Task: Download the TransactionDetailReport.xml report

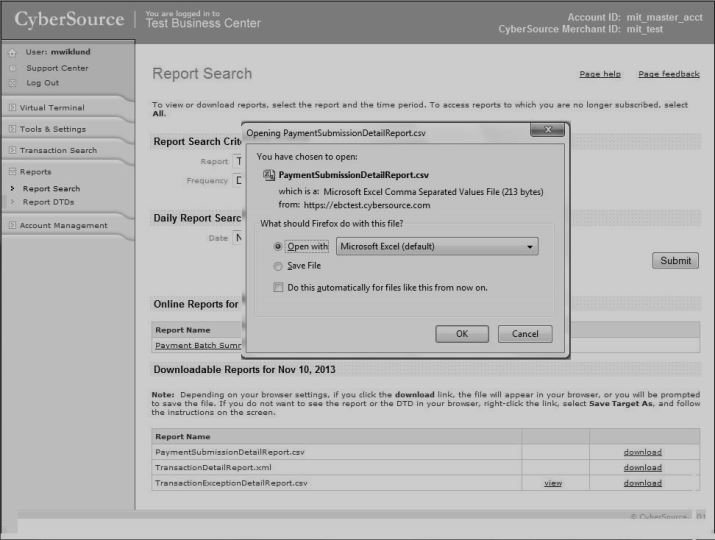Action: [642, 467]
